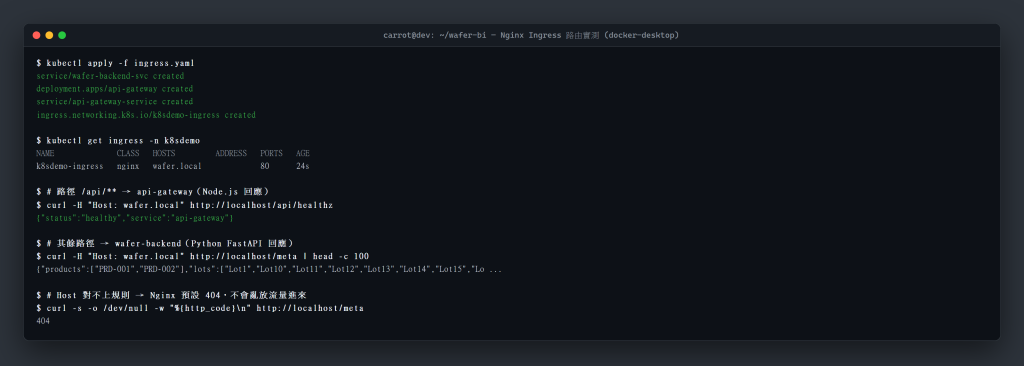
Task: Click the 'nginx' class cell
Action: pos(128,167)
